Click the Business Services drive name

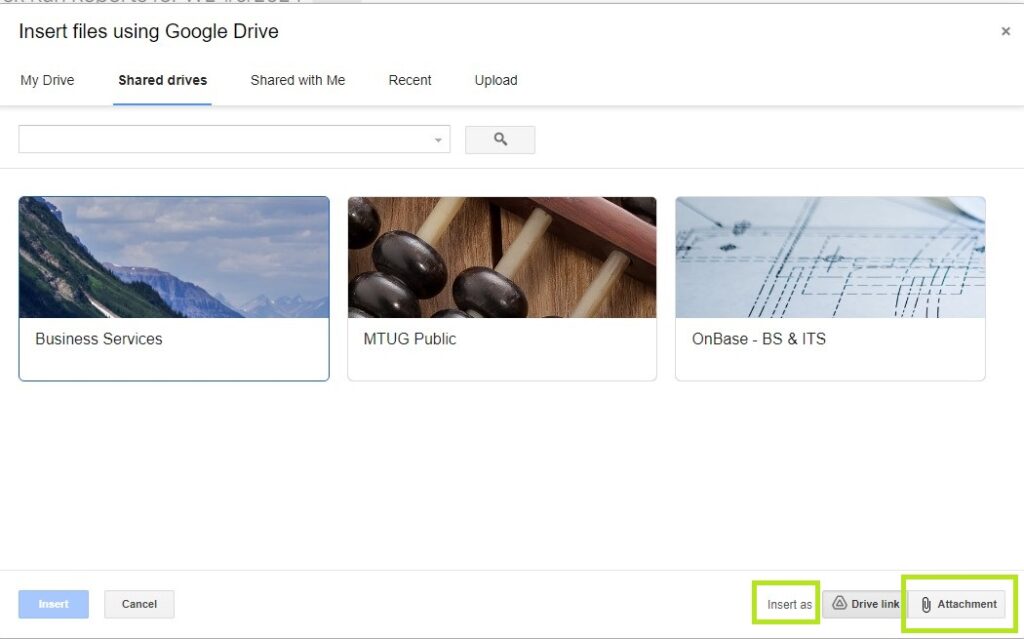(x=99, y=339)
